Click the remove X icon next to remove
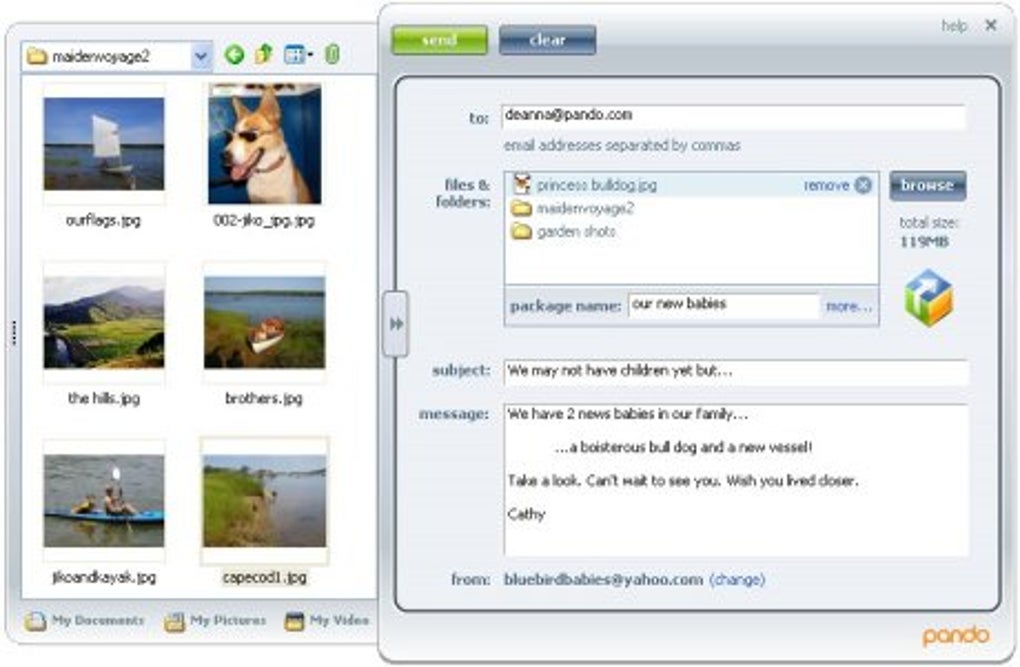Screen dimensions: 1020x667 coord(863,185)
